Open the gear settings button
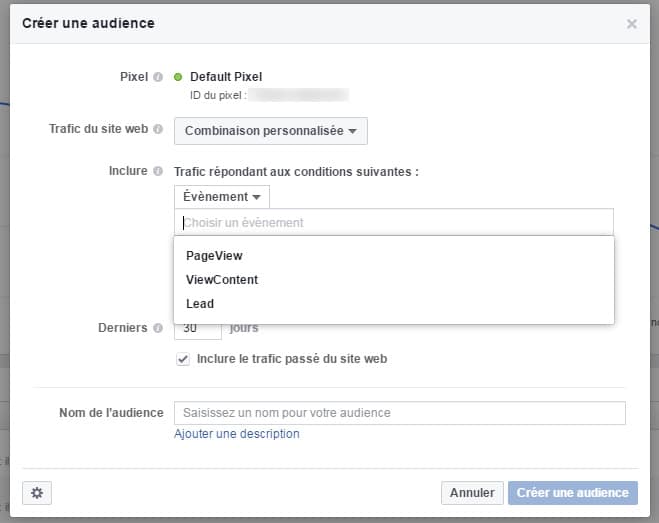 (x=37, y=493)
